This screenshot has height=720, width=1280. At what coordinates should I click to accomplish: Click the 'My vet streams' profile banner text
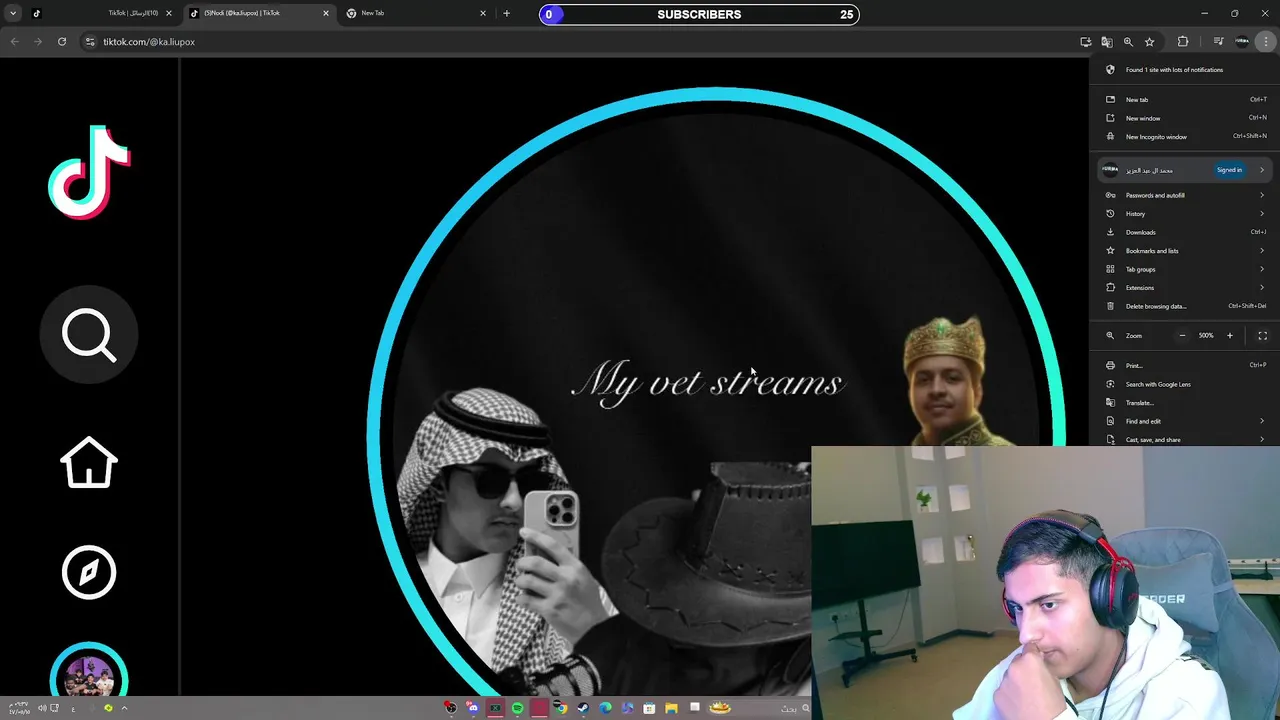(708, 382)
